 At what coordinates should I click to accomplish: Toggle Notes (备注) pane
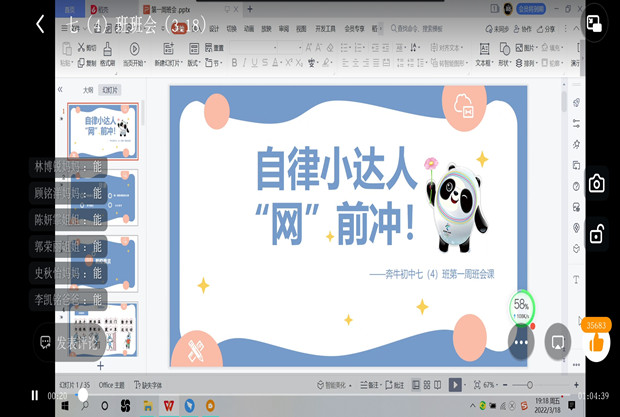[x=370, y=385]
